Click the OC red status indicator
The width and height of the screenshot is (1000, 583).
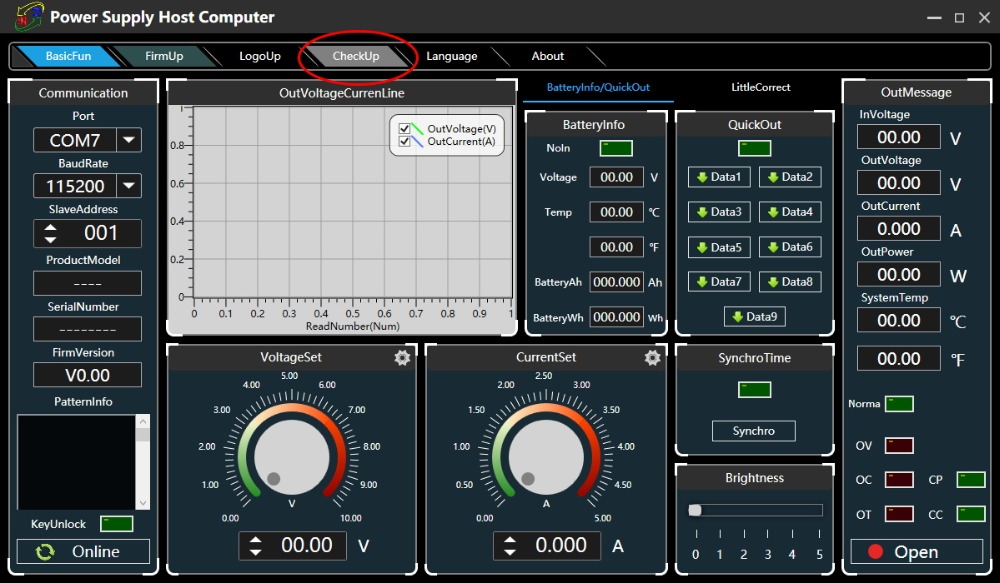899,480
